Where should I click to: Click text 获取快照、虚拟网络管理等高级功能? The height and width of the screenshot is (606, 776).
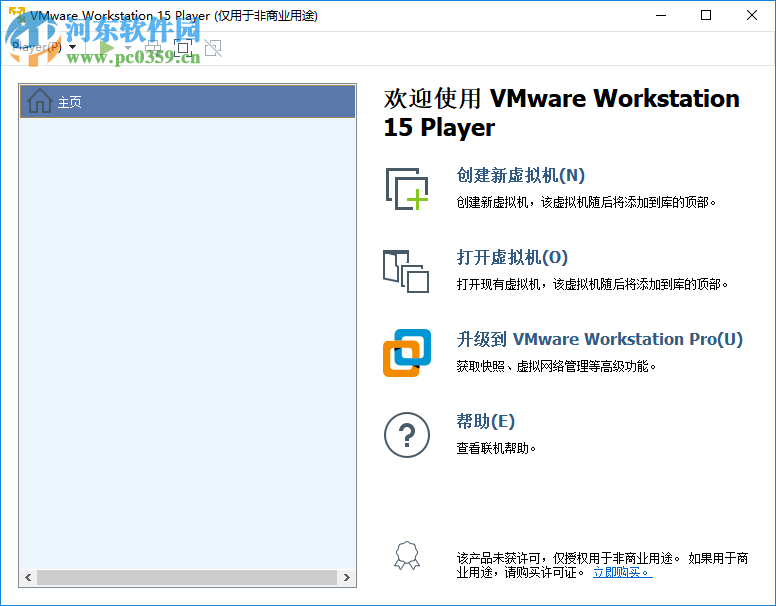pyautogui.click(x=556, y=366)
